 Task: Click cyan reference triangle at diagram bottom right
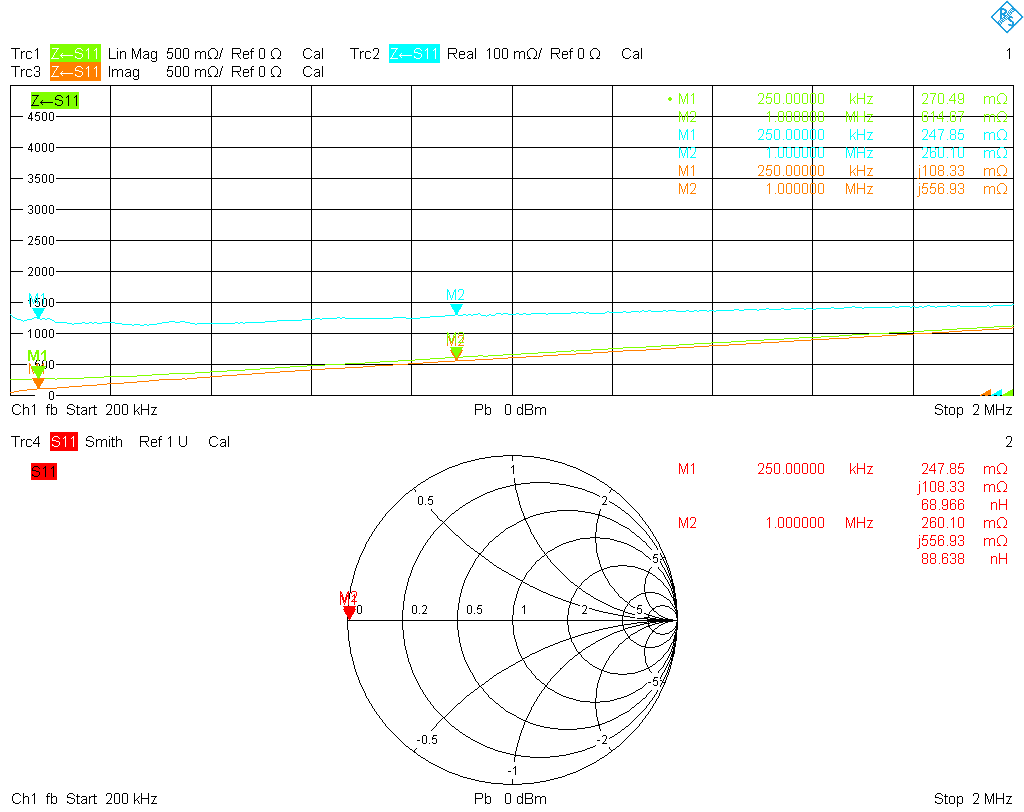[997, 393]
